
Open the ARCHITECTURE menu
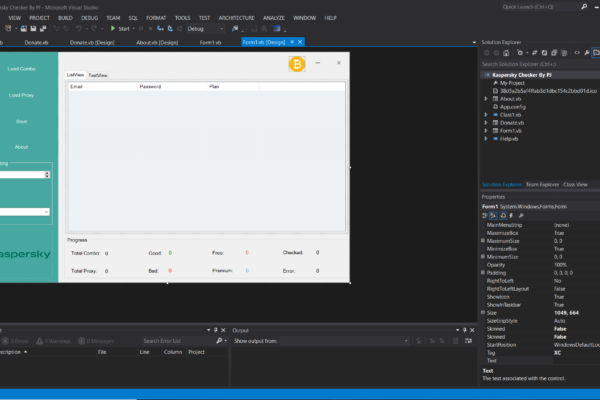coord(236,18)
